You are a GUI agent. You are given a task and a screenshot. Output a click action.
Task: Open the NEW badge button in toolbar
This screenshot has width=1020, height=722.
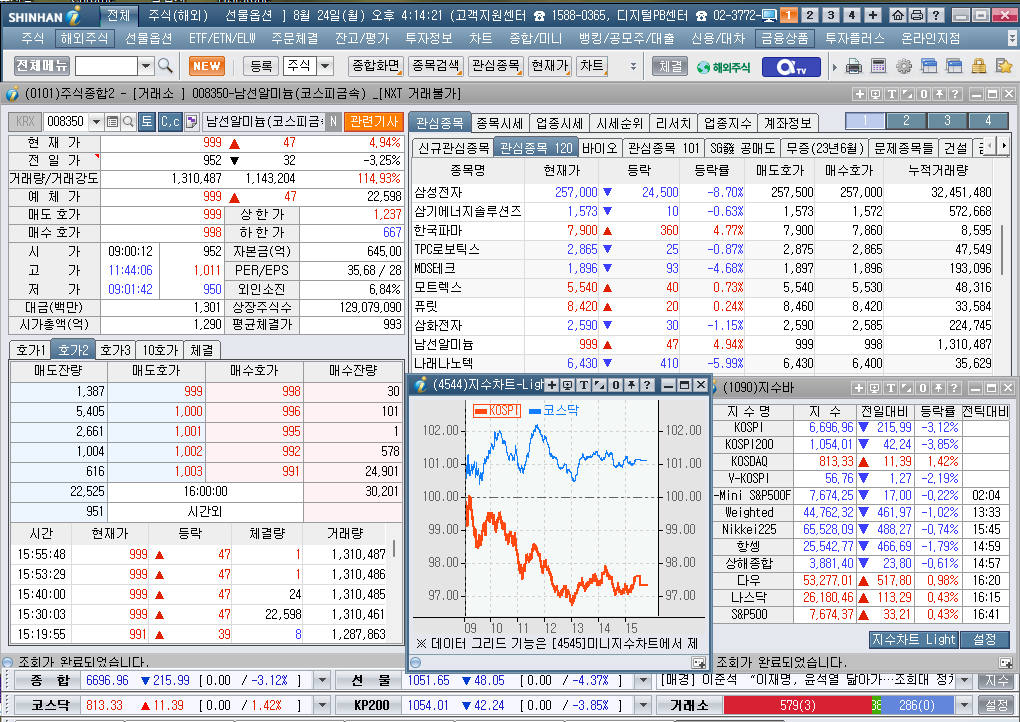tap(207, 66)
